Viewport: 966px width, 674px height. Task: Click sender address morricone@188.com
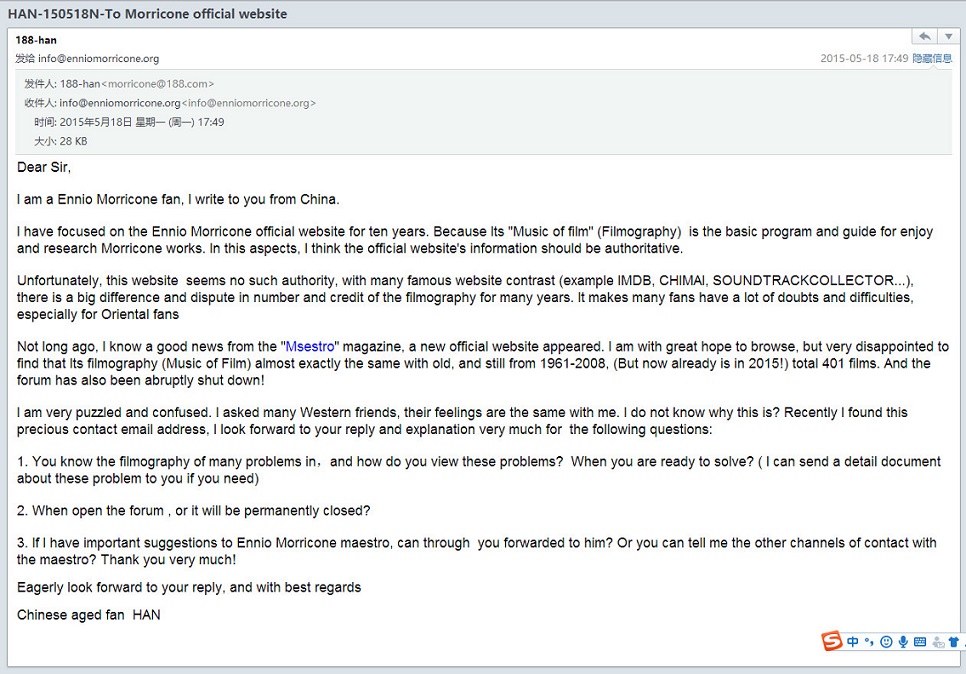click(x=157, y=84)
